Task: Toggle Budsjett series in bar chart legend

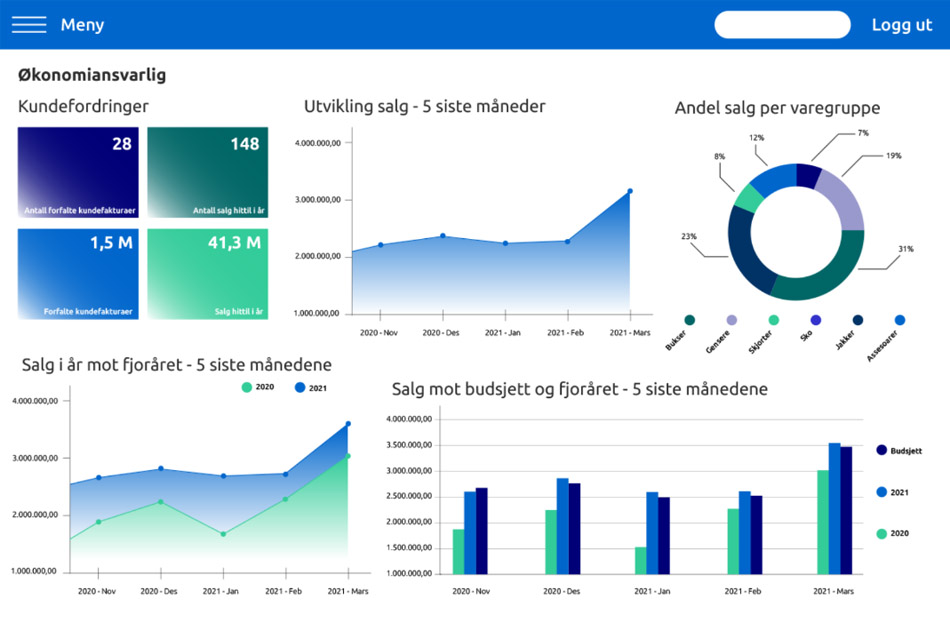Action: point(882,450)
